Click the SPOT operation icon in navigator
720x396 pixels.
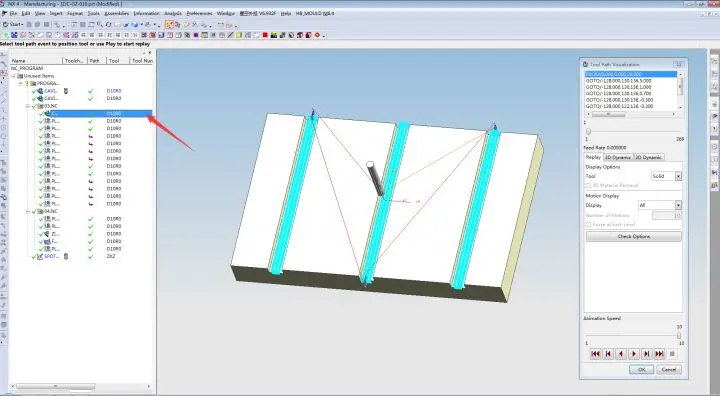40,256
